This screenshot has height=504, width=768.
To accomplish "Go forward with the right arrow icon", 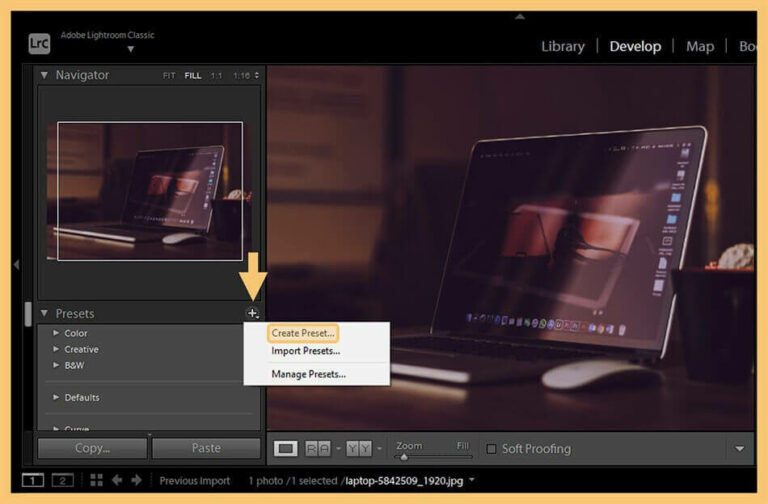I will [x=137, y=480].
